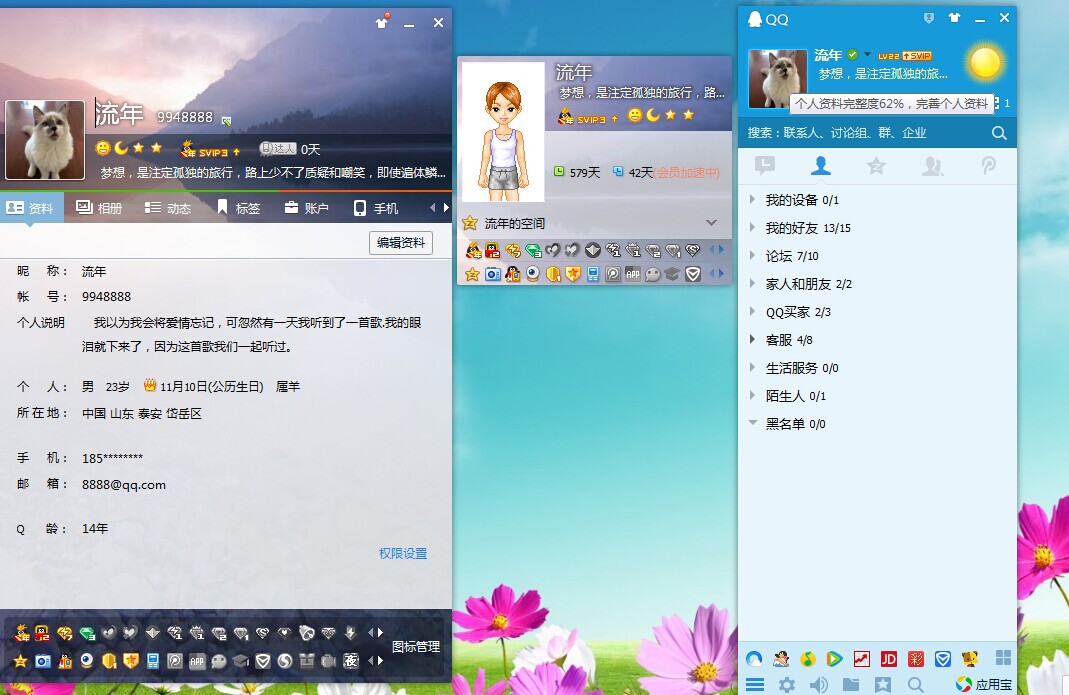1069x695 pixels.
Task: Open the QQ Game penguin icon
Action: coord(781,658)
